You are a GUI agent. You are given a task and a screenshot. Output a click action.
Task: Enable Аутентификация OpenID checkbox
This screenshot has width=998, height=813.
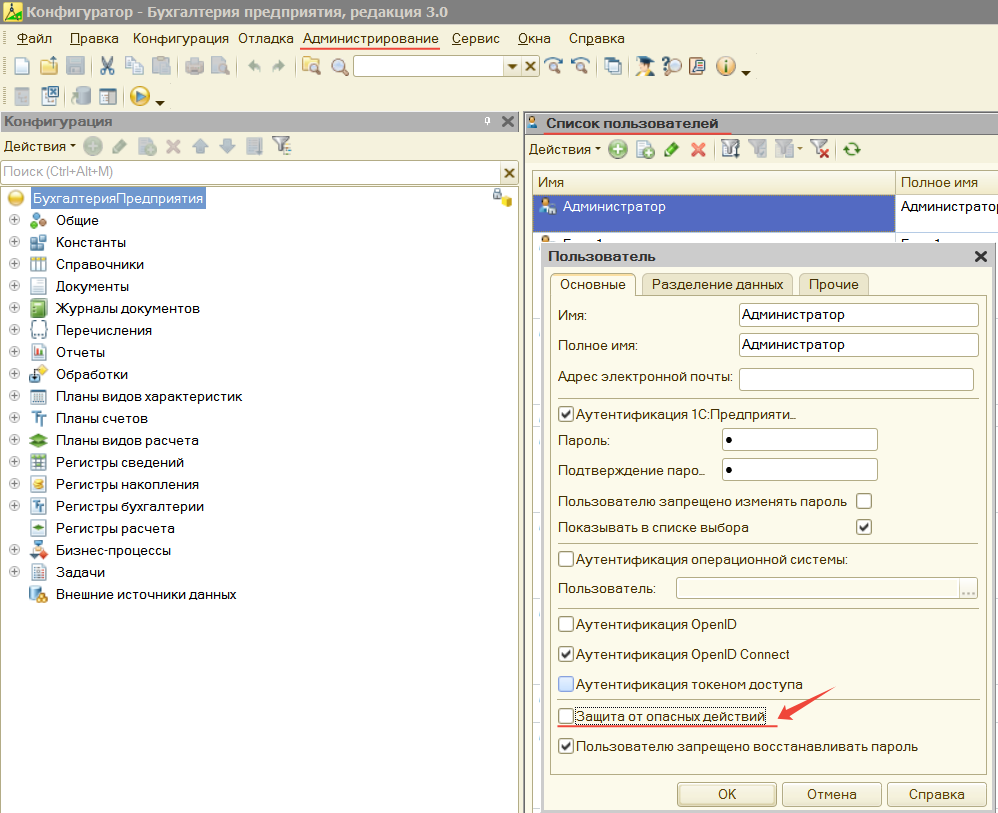tap(565, 625)
